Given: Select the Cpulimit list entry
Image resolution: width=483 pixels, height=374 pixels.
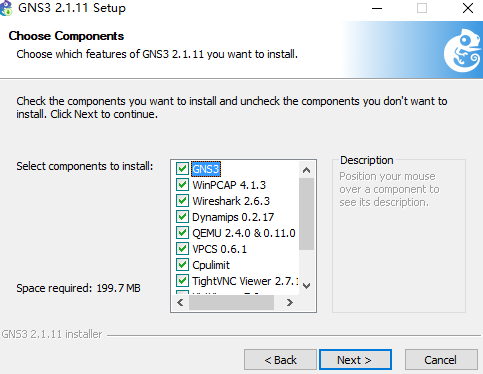Looking at the screenshot, I should [x=211, y=265].
